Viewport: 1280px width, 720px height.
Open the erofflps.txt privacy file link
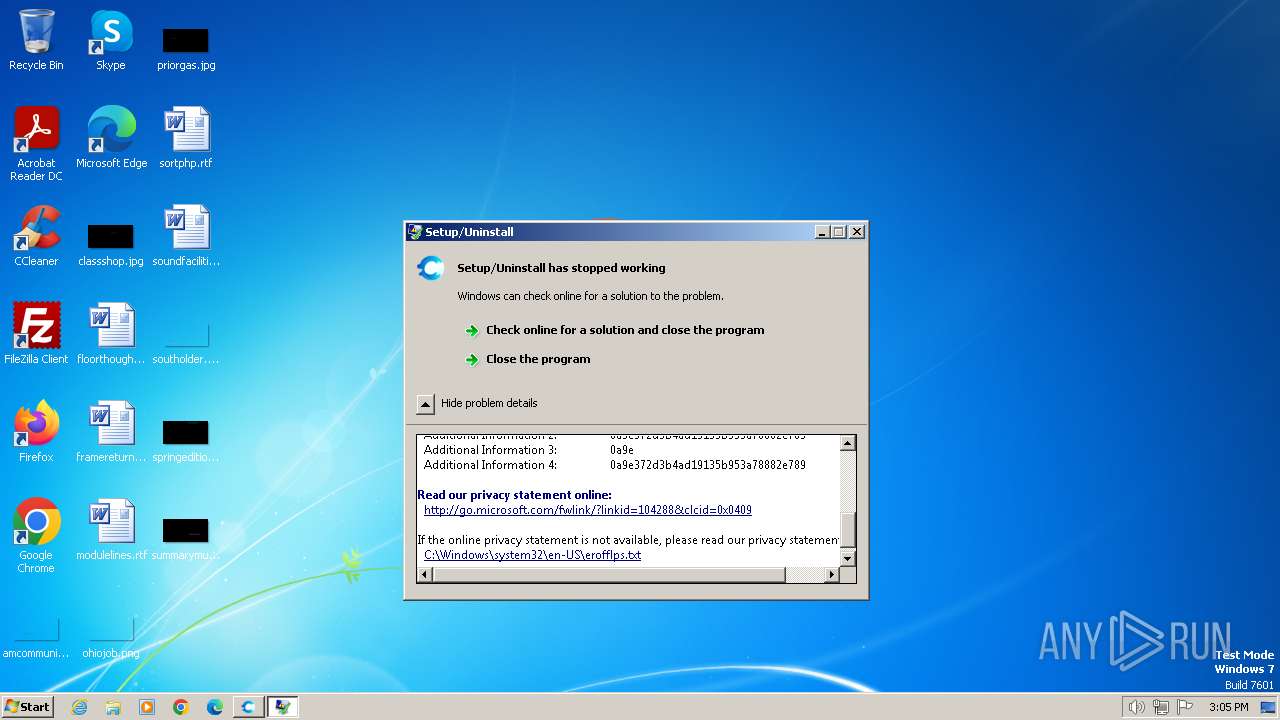click(533, 555)
